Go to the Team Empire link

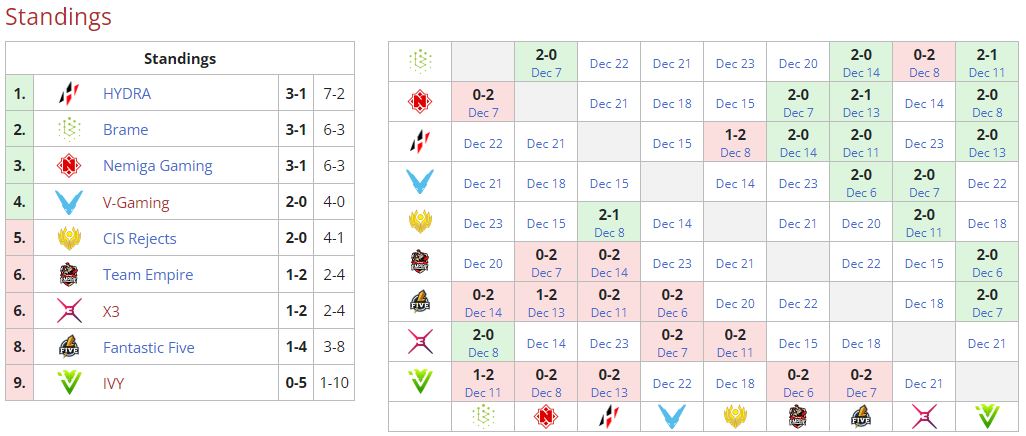pyautogui.click(x=148, y=275)
